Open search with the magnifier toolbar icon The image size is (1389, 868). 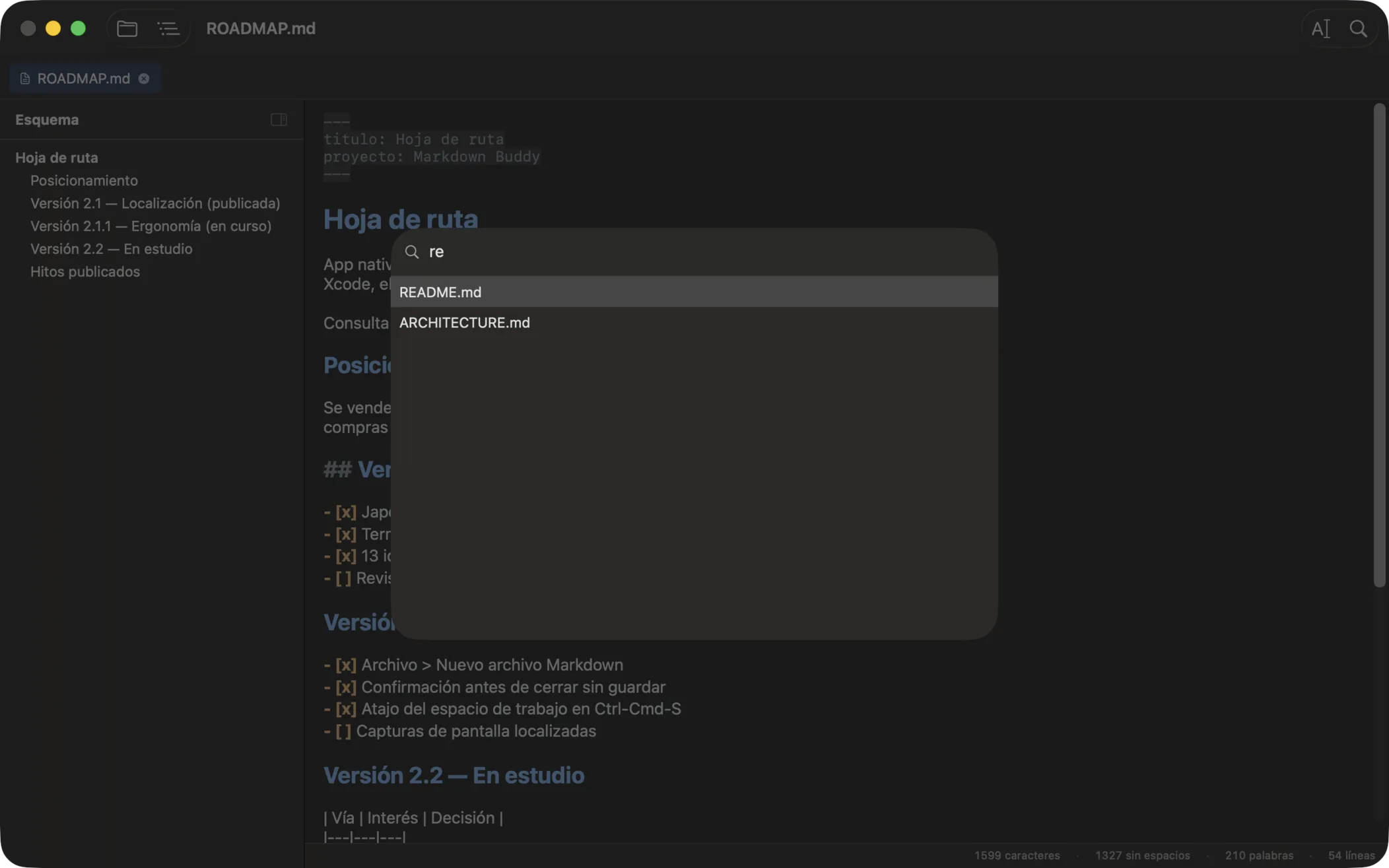[x=1358, y=28]
